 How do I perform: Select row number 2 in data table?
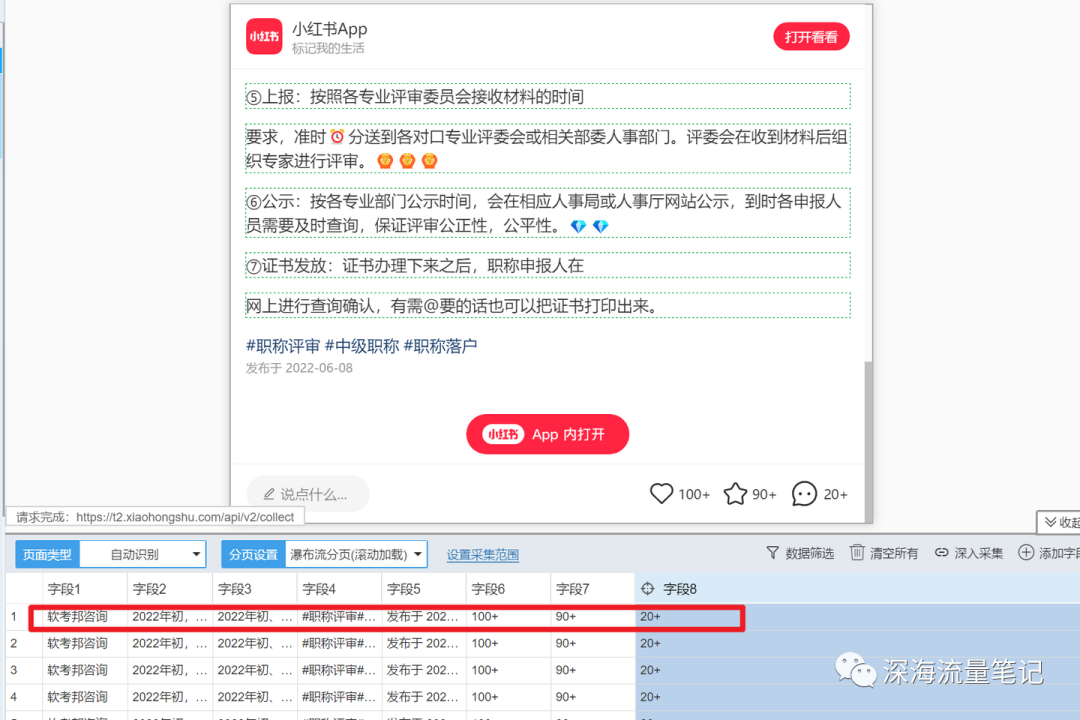pyautogui.click(x=14, y=644)
